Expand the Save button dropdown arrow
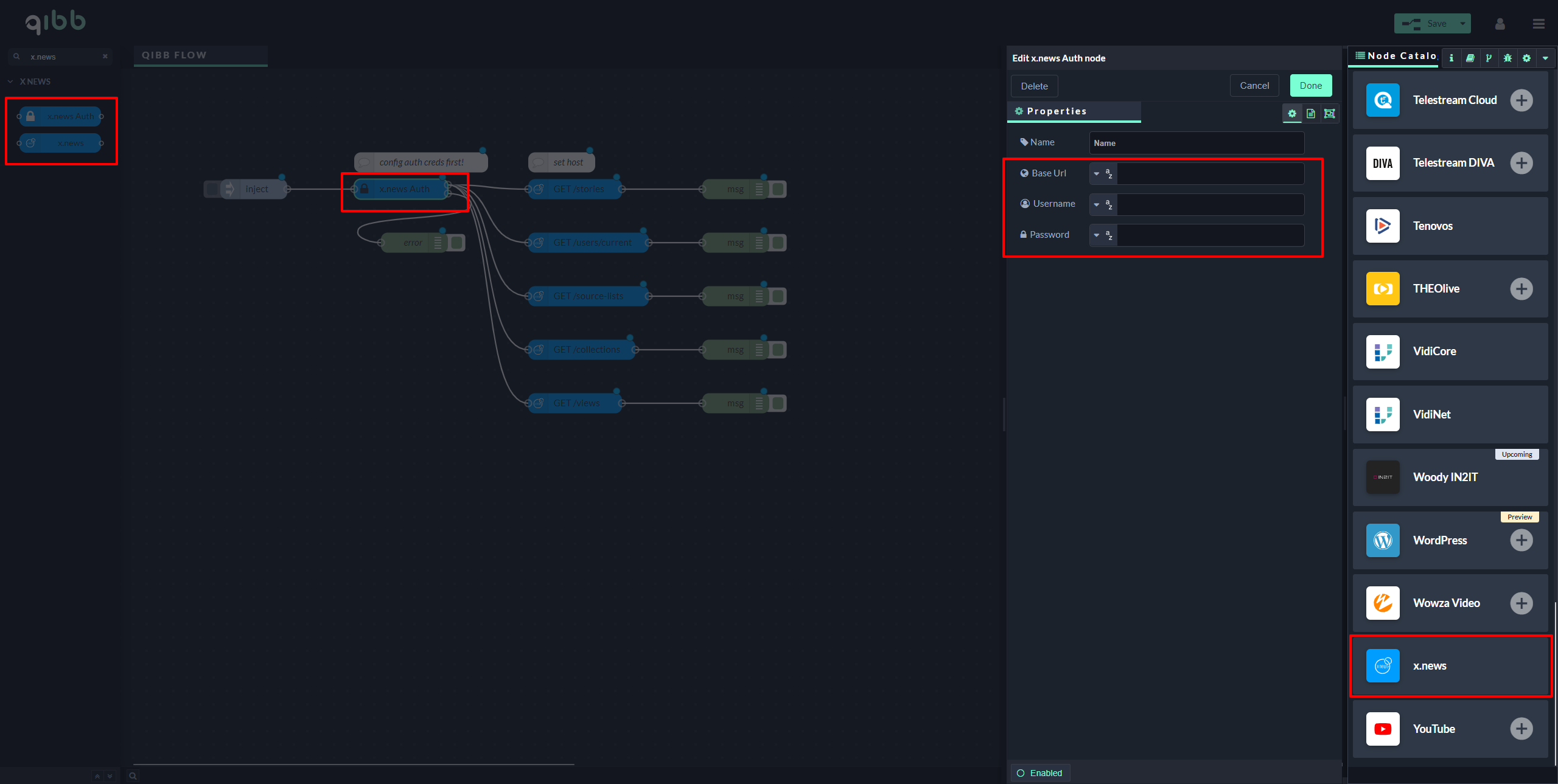1558x784 pixels. [x=1462, y=24]
